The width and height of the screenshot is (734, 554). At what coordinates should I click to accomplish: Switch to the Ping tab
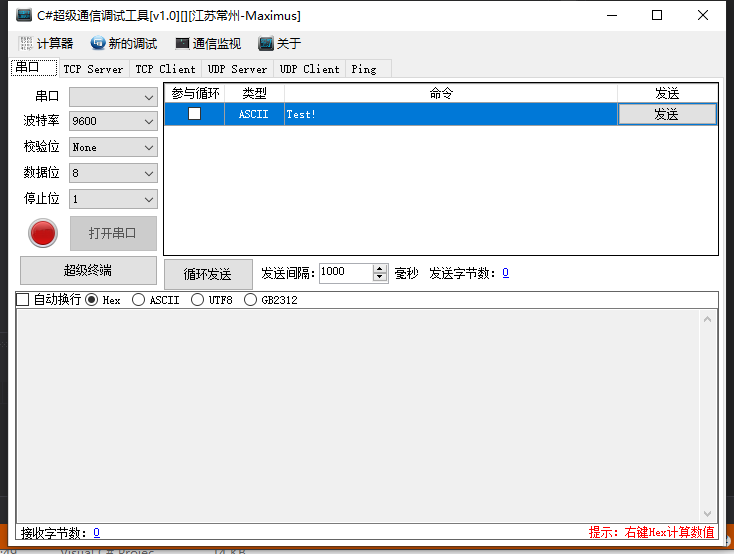(364, 69)
